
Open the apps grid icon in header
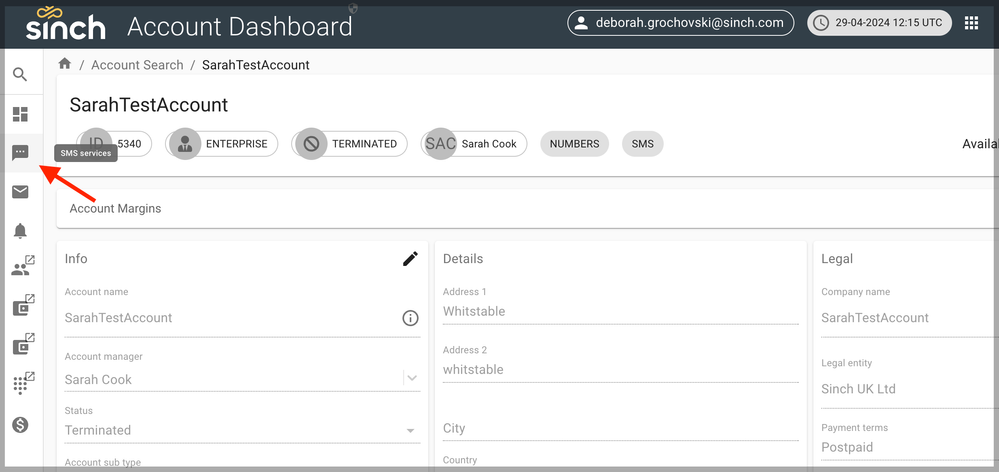tap(971, 24)
